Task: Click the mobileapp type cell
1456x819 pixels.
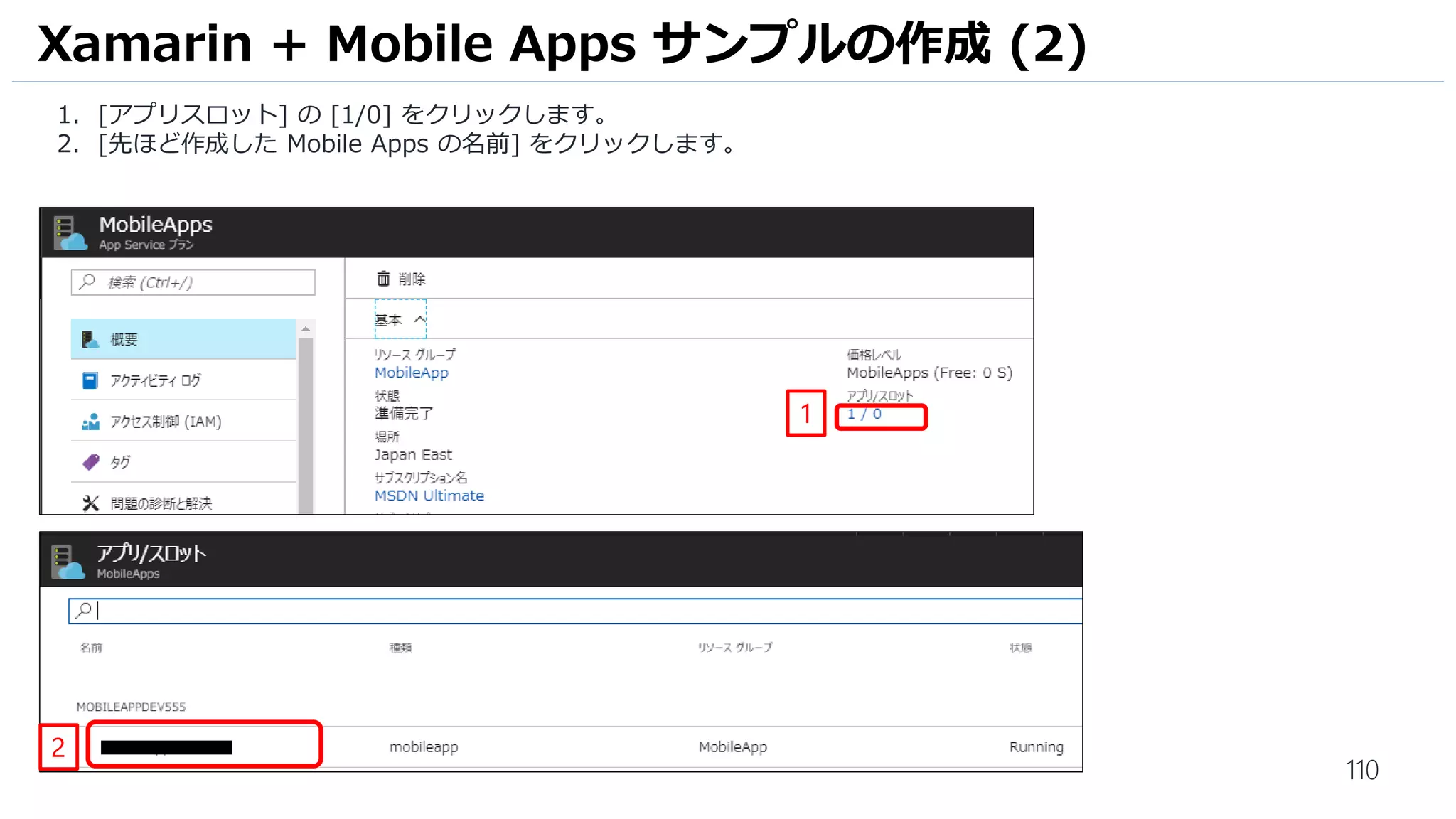Action: (424, 747)
